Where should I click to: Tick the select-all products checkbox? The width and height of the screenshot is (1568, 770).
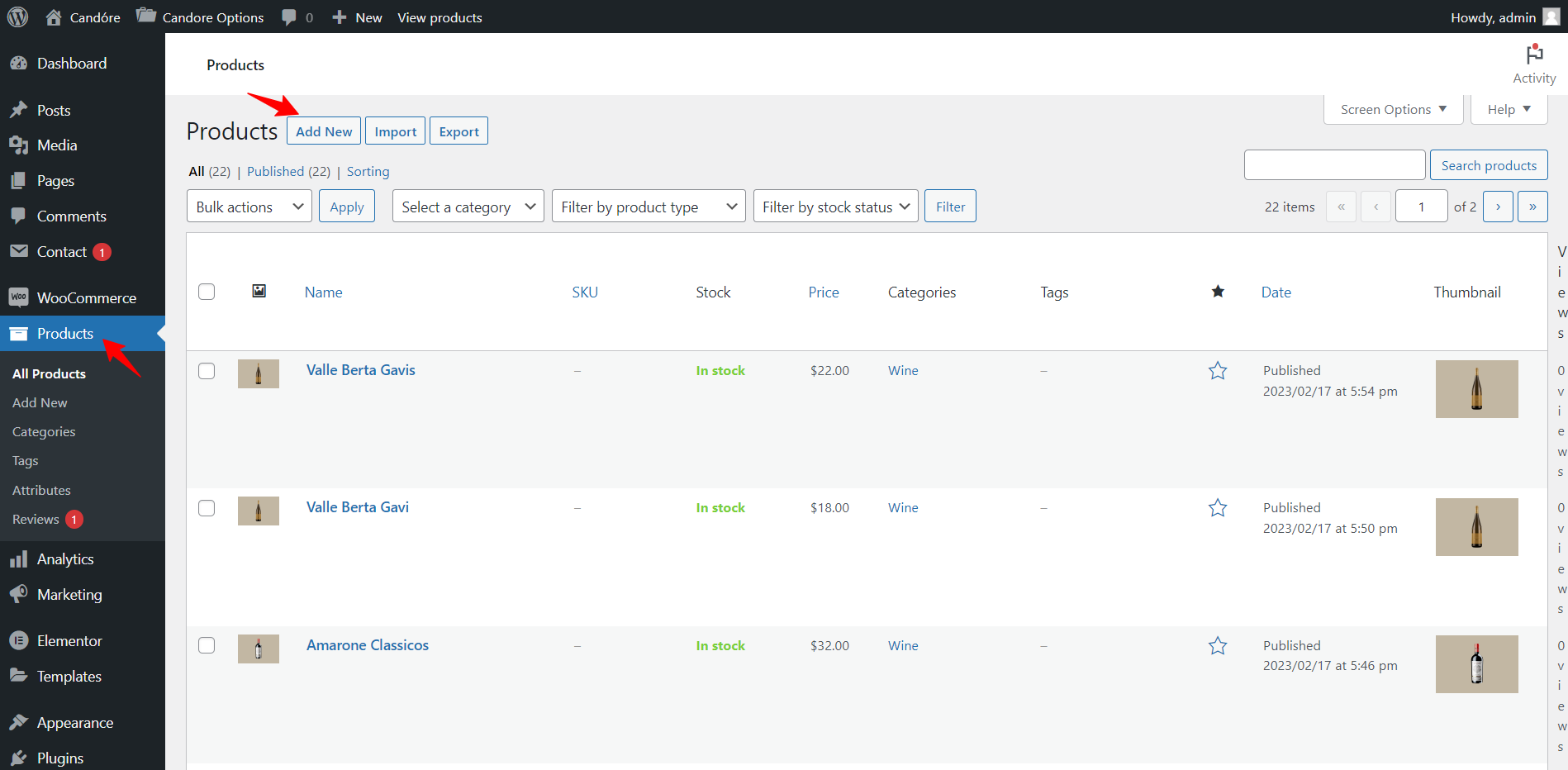pyautogui.click(x=207, y=292)
